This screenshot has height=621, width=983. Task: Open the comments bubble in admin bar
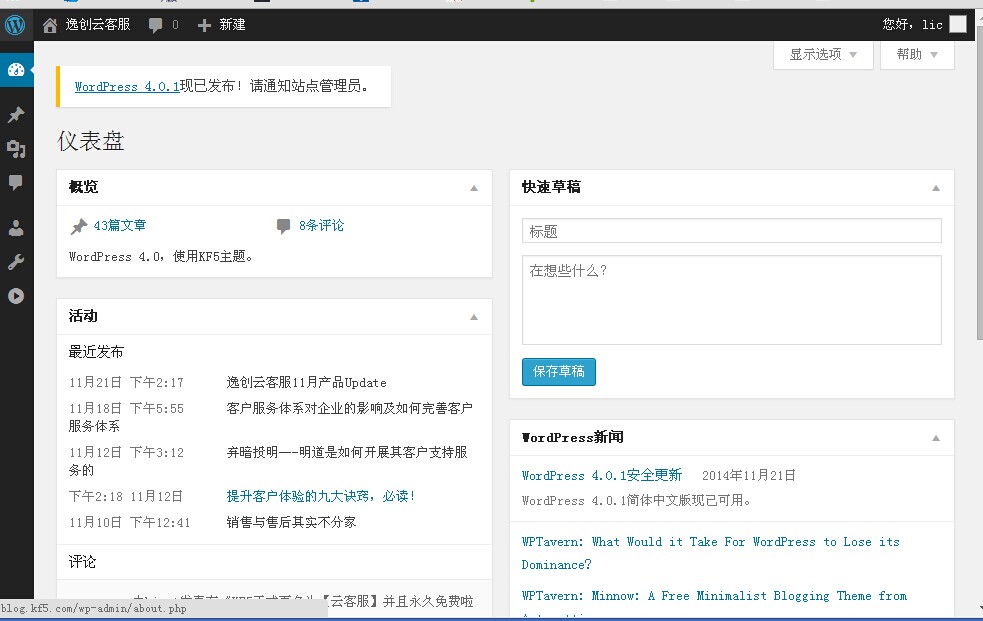pyautogui.click(x=155, y=25)
